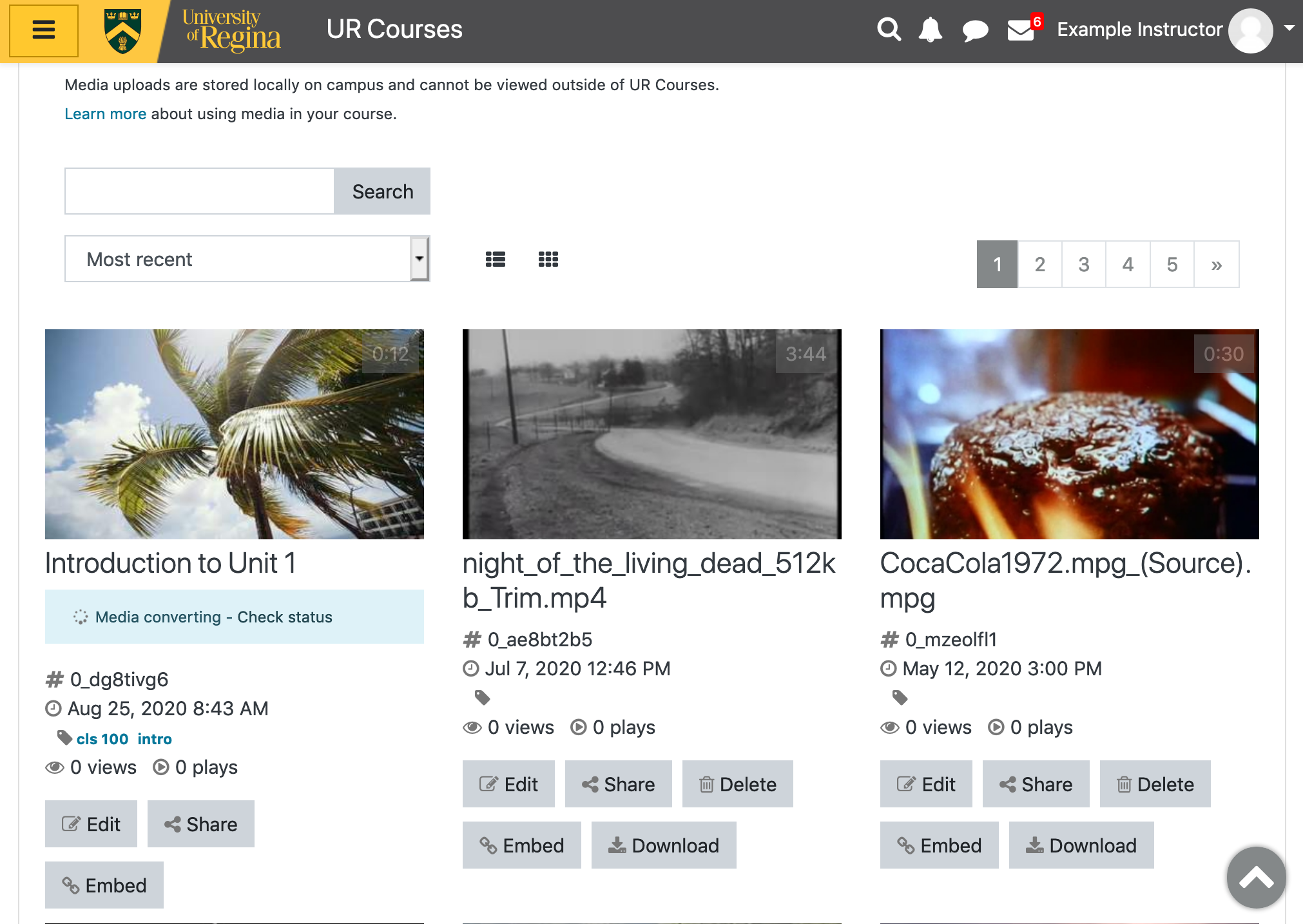Select page 3 of the media results
The image size is (1303, 924).
(x=1084, y=264)
